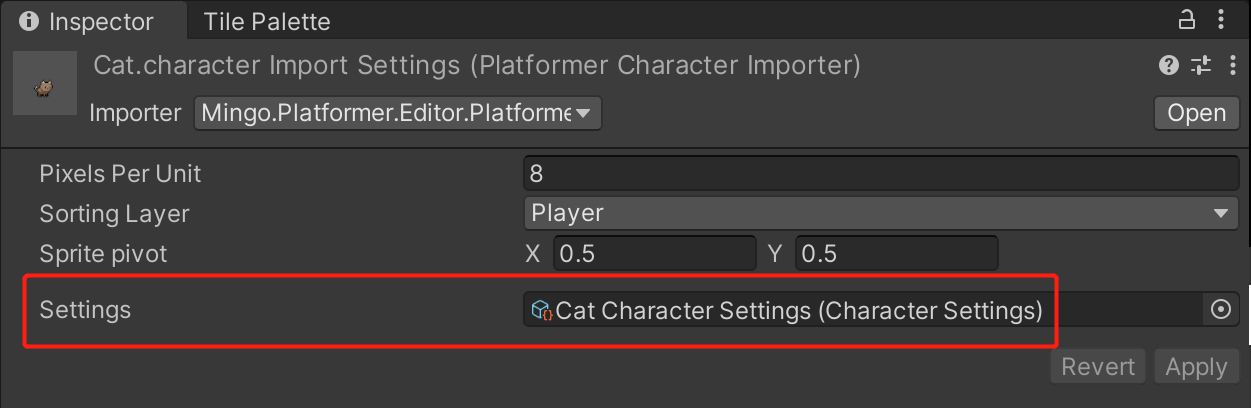Click the ScriptableObject icon in the Settings field
The width and height of the screenshot is (1251, 408).
click(x=541, y=310)
